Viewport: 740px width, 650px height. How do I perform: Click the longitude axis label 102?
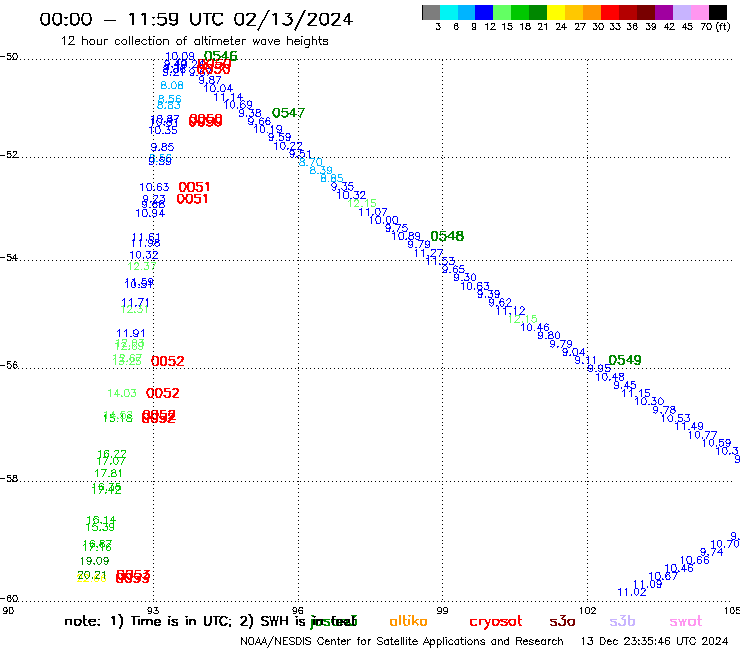pyautogui.click(x=588, y=610)
